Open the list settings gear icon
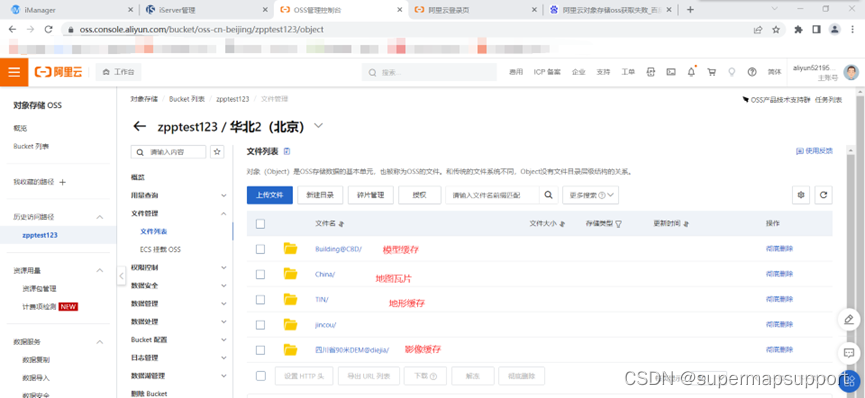The width and height of the screenshot is (865, 398). (801, 195)
